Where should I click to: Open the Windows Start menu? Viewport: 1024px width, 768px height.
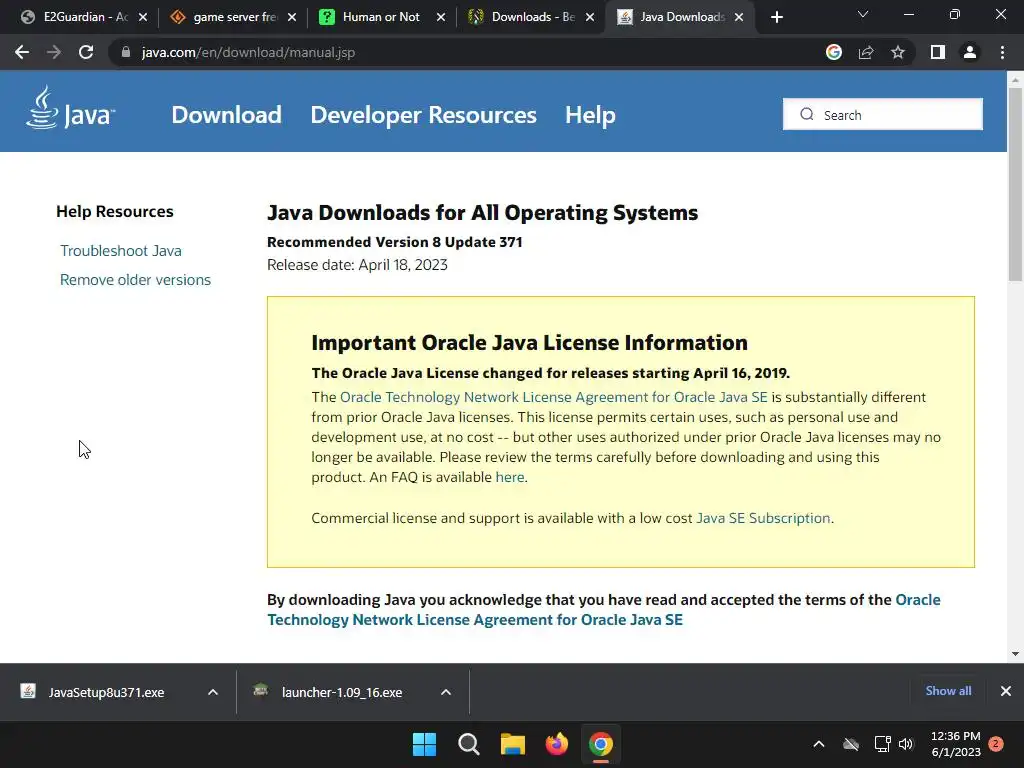click(x=424, y=744)
